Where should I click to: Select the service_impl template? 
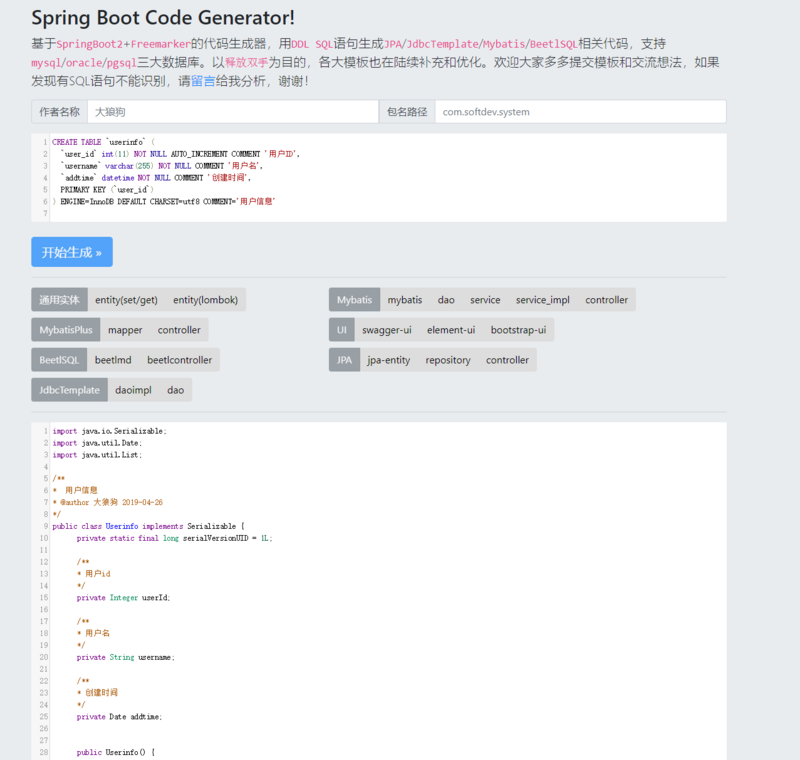pyautogui.click(x=543, y=300)
